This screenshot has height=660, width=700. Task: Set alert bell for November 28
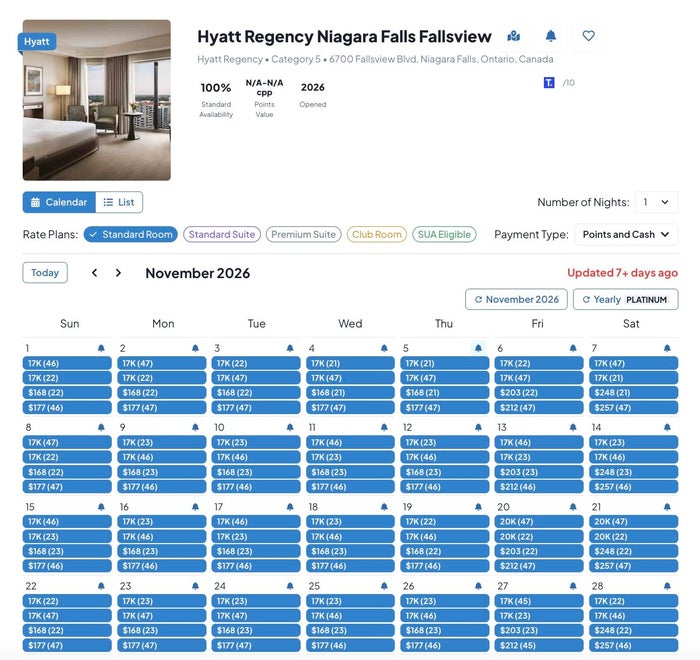point(667,586)
